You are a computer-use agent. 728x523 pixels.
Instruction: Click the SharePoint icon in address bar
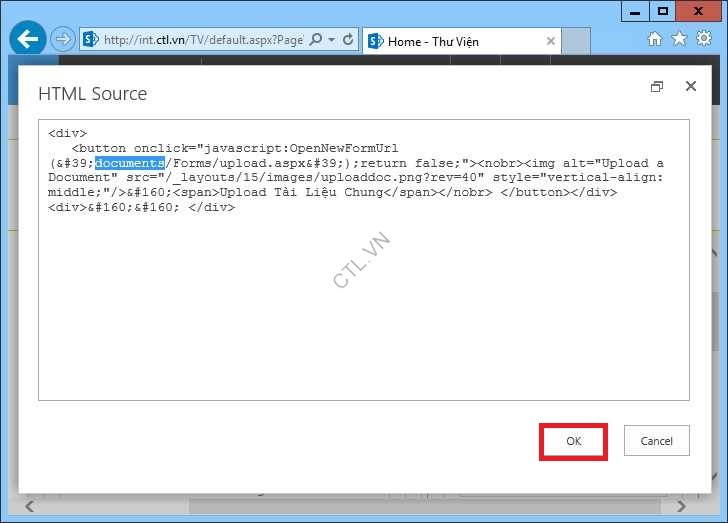point(91,40)
